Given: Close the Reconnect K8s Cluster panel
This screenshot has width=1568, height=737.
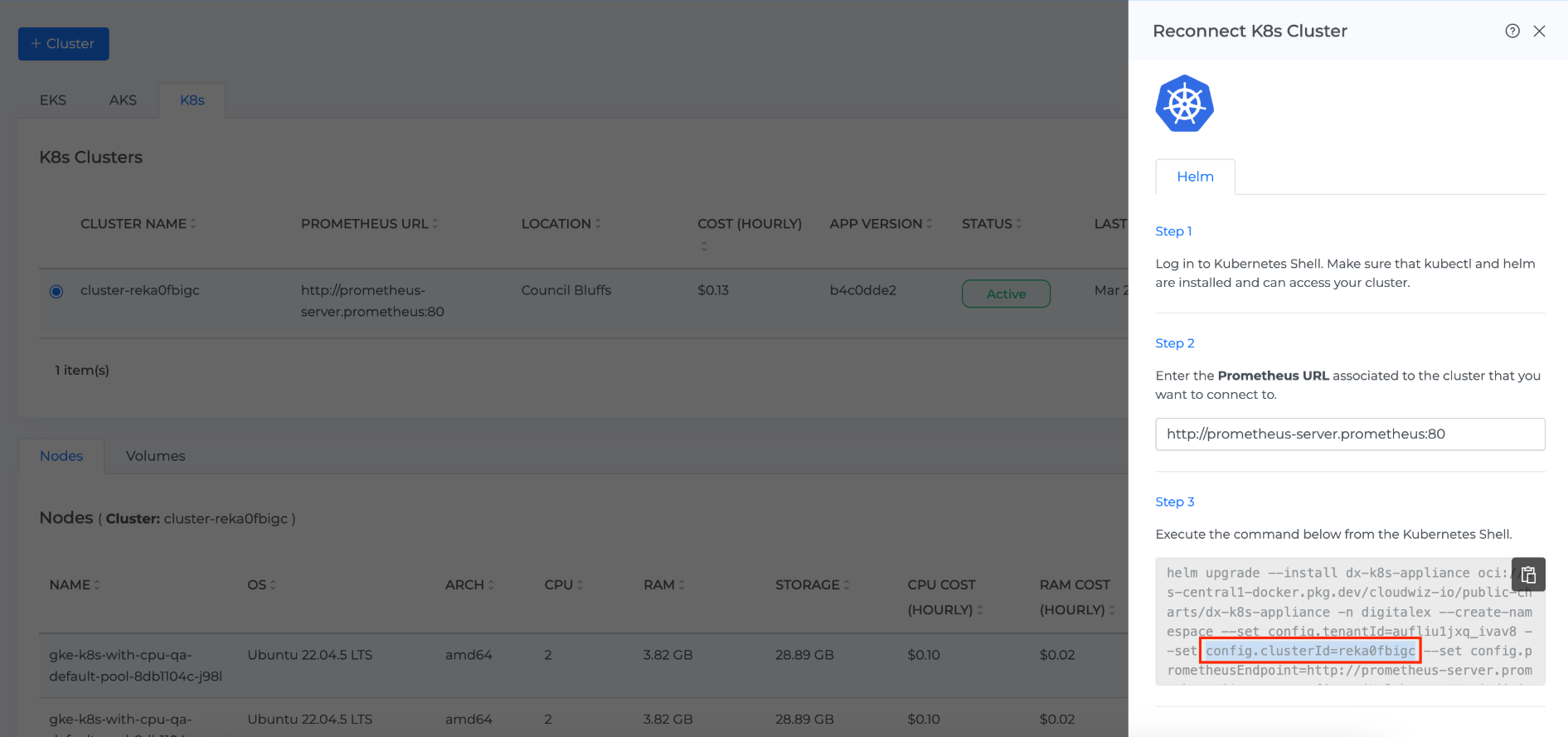Looking at the screenshot, I should (1539, 31).
